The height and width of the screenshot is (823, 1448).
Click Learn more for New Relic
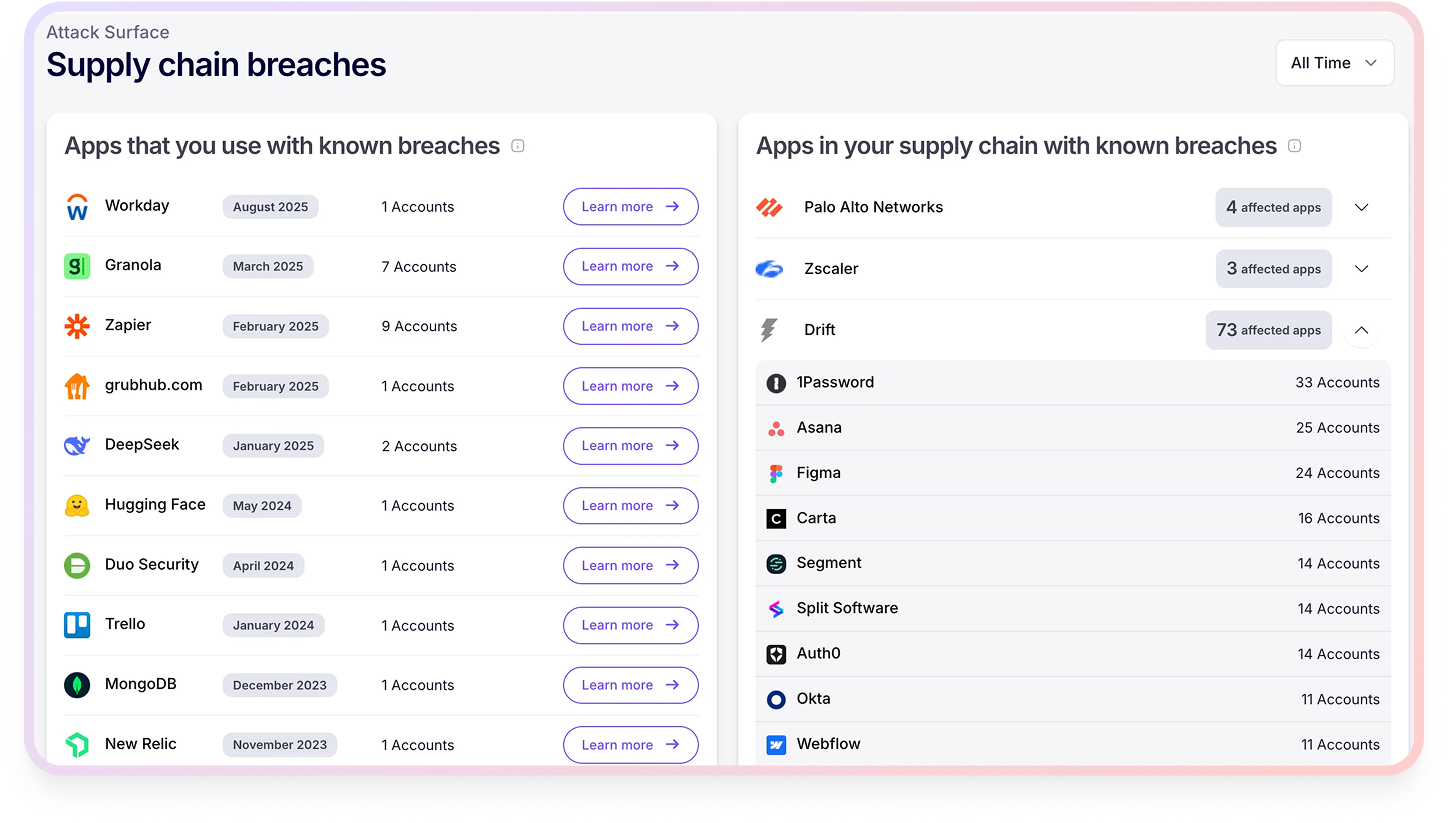(x=631, y=745)
